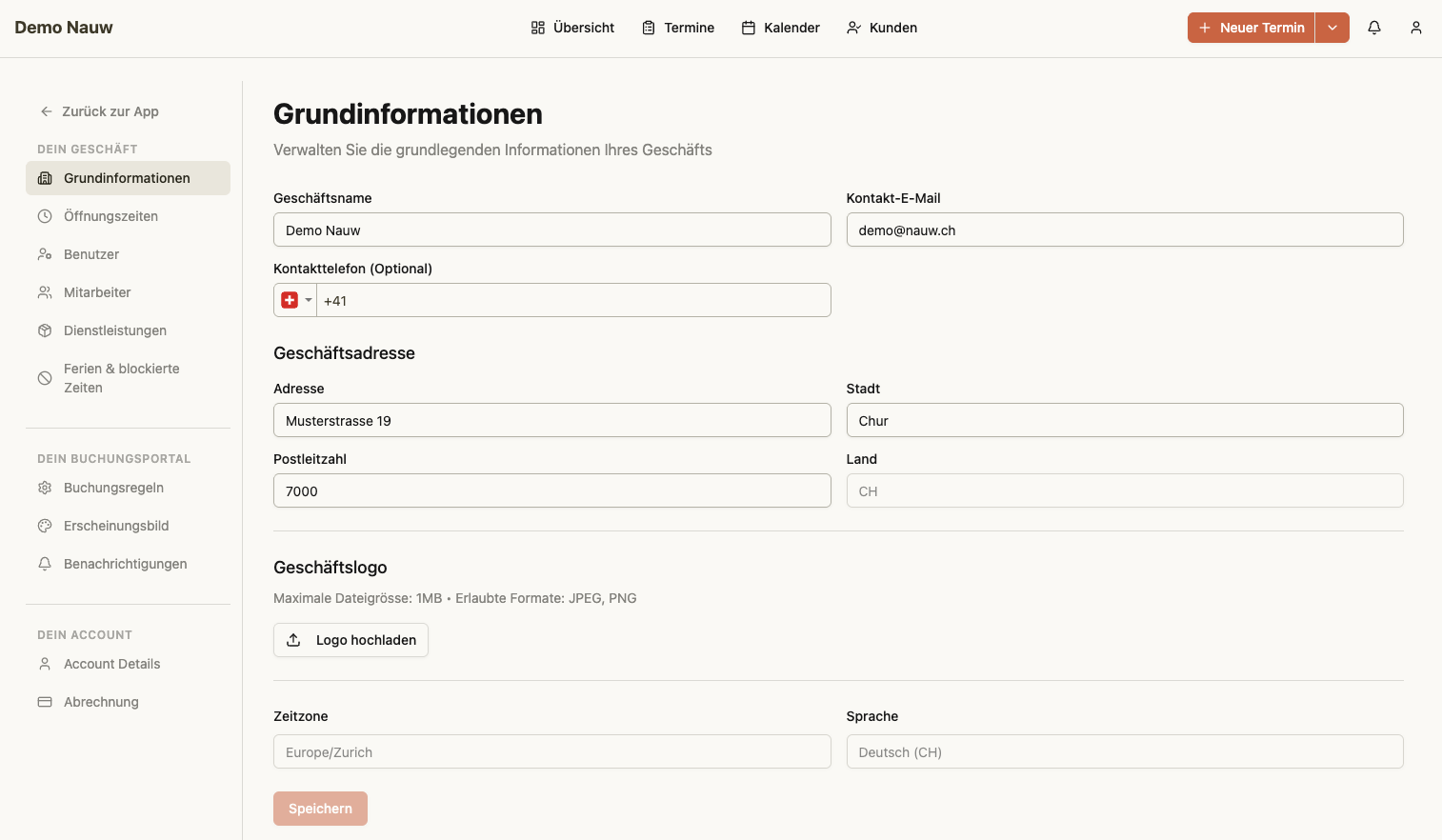The height and width of the screenshot is (840, 1442).
Task: Click the blocked-circle icon for Ferien
Action: point(45,378)
